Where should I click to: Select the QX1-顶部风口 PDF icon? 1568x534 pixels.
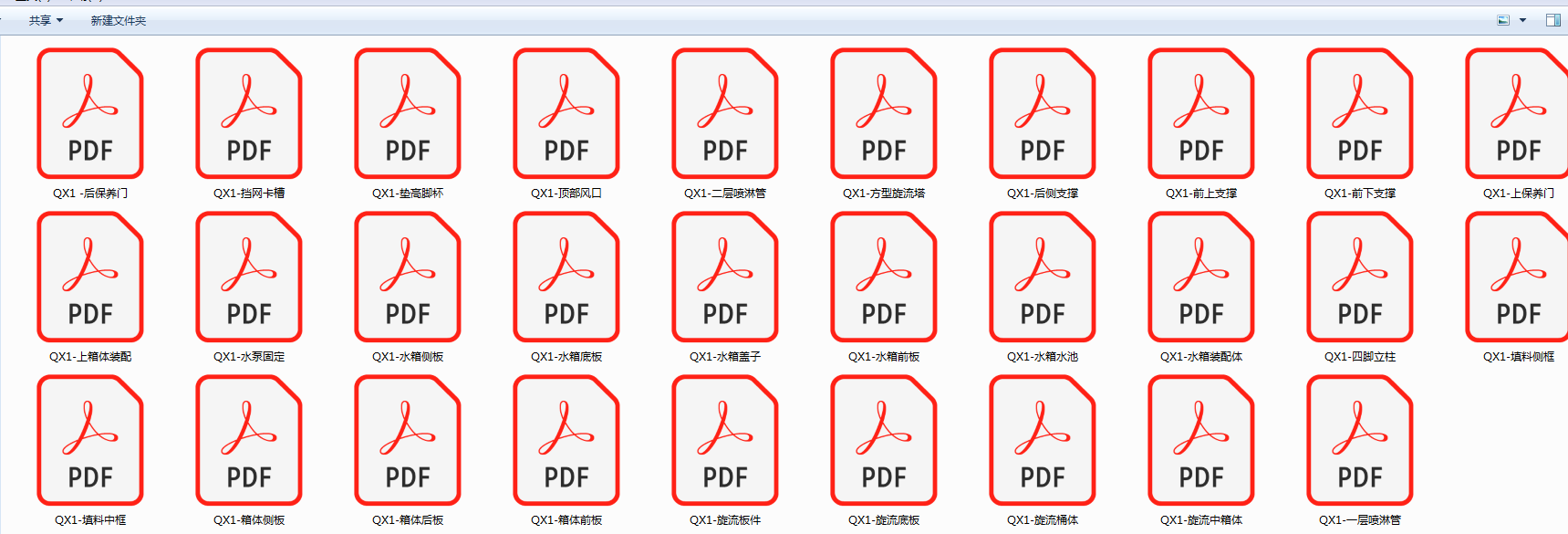566,113
